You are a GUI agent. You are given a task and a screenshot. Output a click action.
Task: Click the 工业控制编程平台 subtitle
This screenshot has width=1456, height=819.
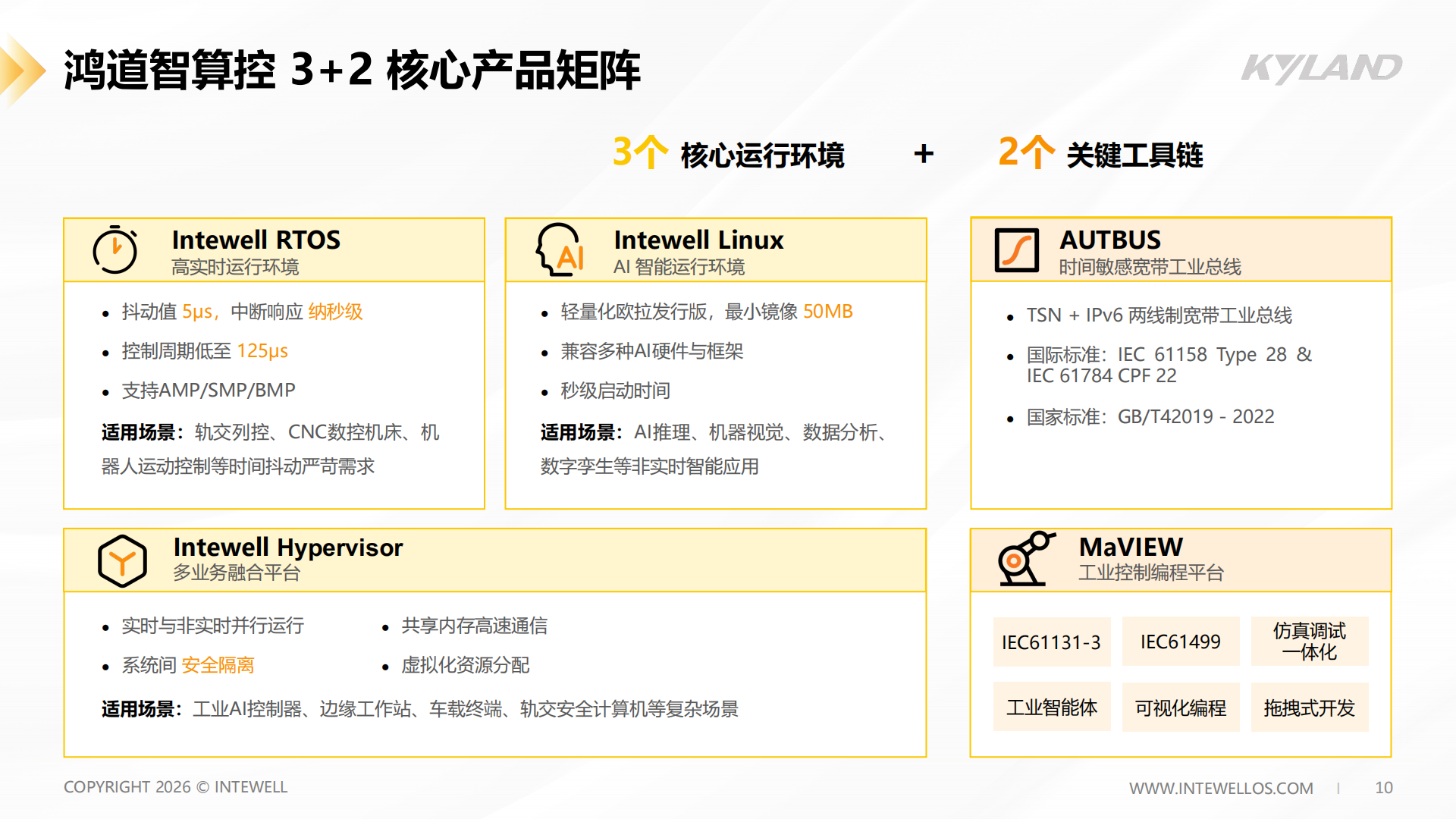[1151, 573]
